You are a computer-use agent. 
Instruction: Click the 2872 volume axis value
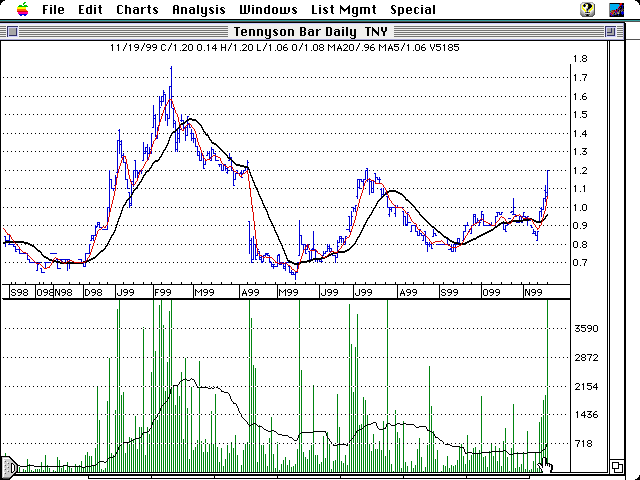tap(586, 358)
